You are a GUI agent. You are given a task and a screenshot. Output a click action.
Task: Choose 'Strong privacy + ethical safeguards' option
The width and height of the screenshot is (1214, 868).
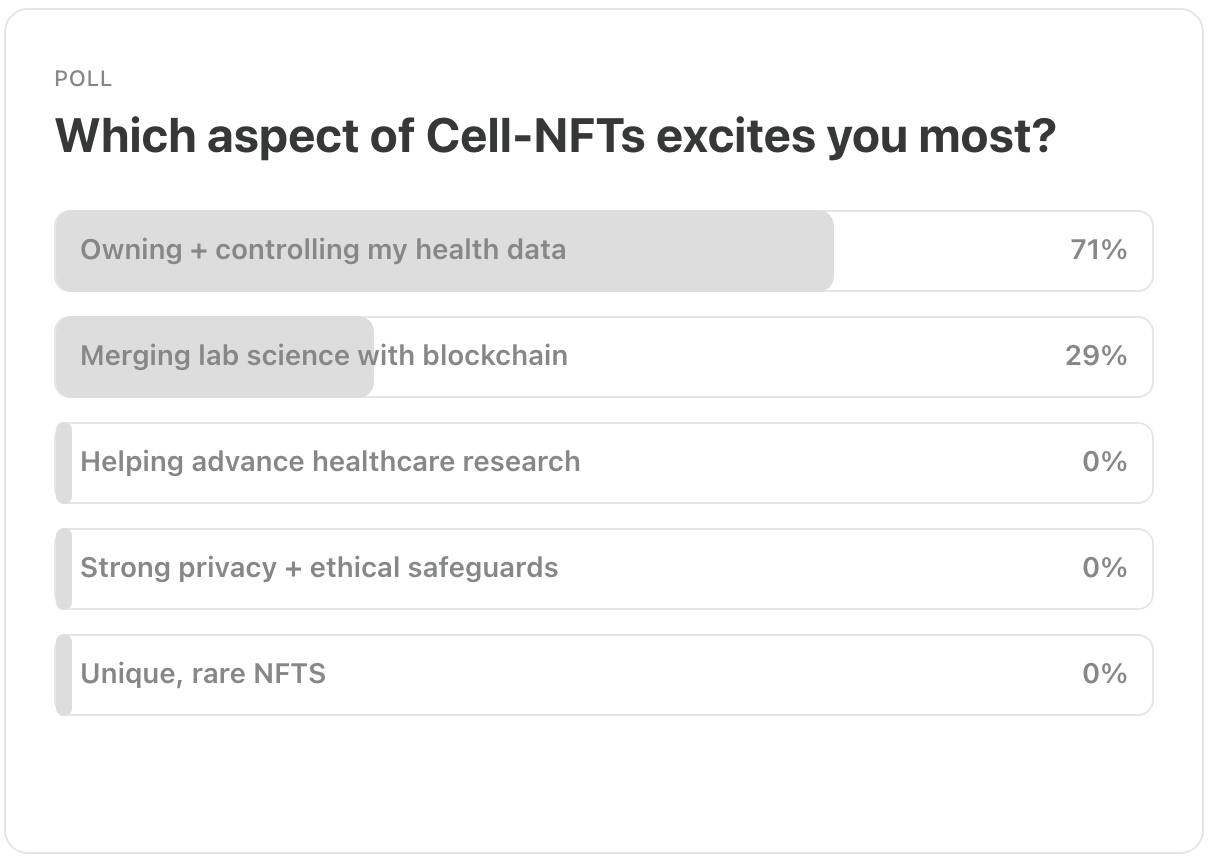click(604, 569)
